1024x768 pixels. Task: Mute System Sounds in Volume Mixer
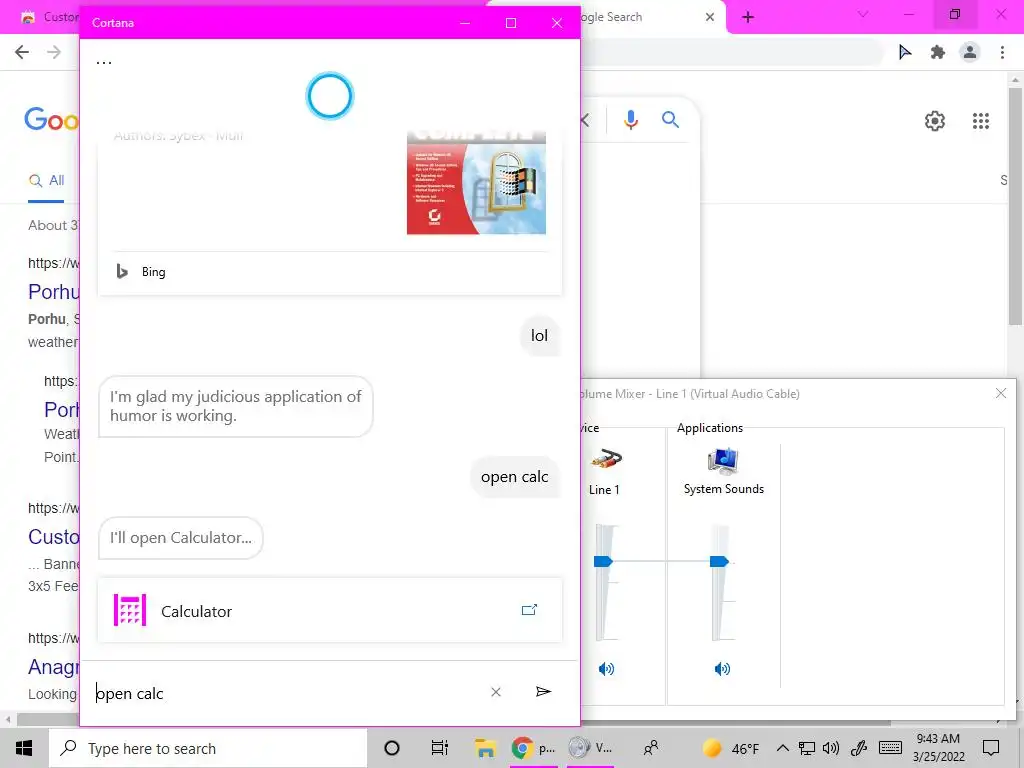point(722,669)
